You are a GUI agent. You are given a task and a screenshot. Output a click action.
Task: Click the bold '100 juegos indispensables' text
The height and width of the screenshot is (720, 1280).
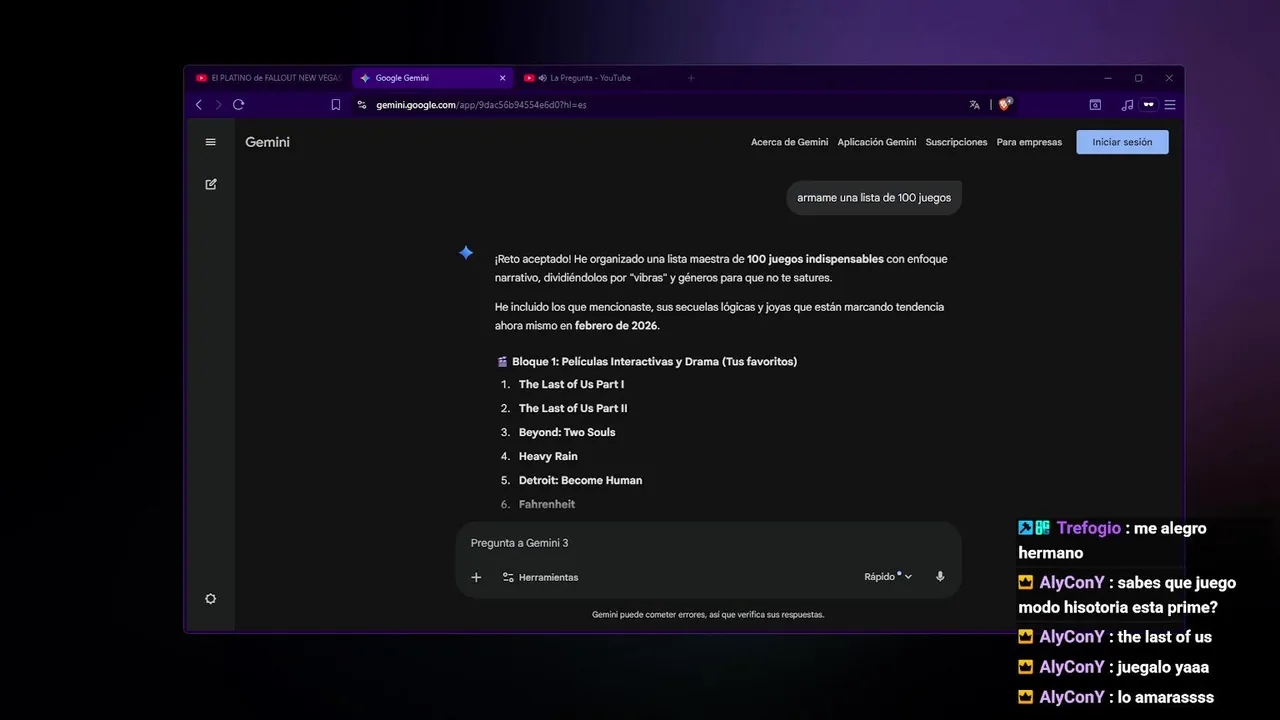(815, 259)
